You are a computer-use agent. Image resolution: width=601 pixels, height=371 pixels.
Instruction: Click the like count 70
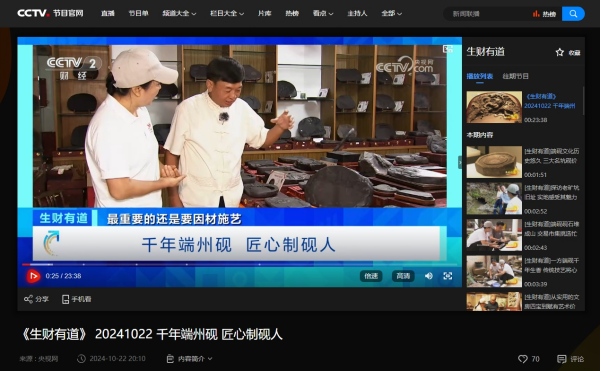[x=535, y=359]
